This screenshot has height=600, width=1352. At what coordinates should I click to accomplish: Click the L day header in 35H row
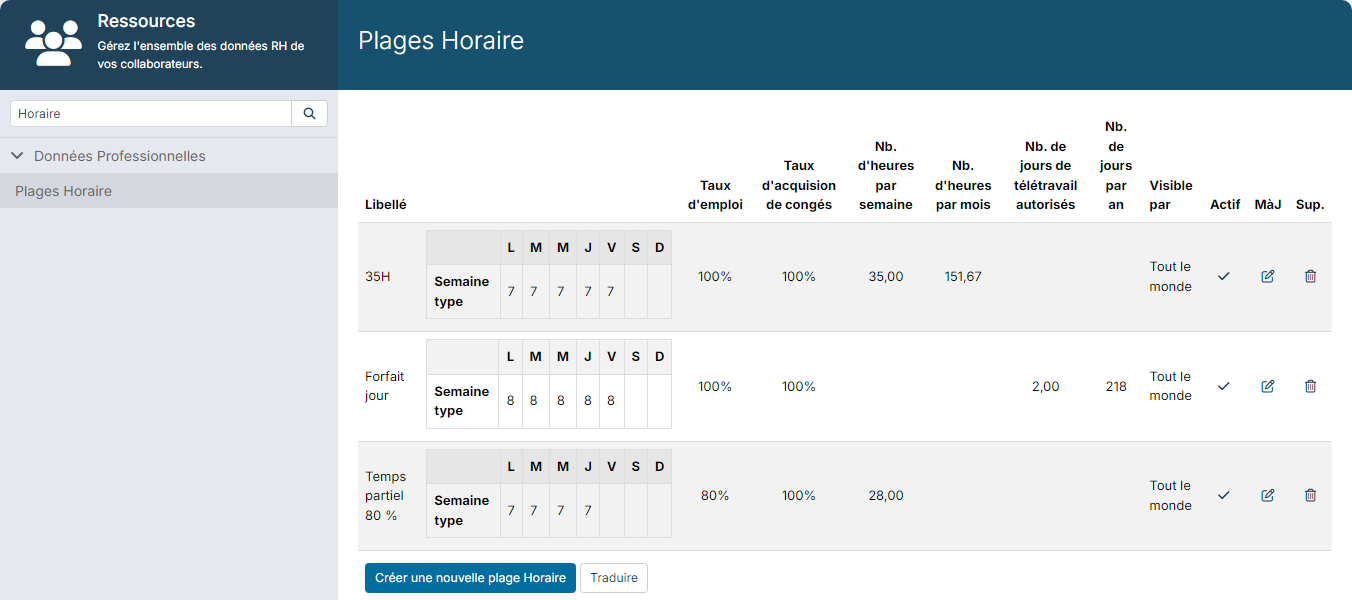(511, 247)
